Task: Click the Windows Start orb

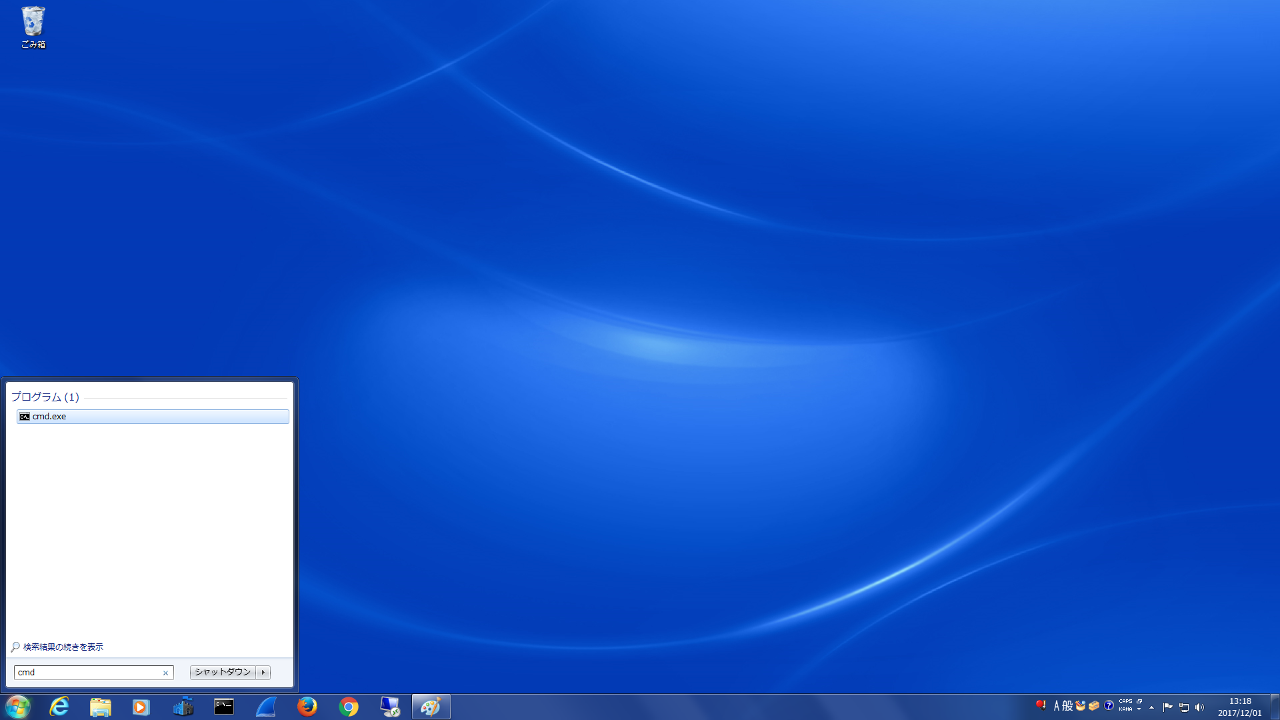Action: 17,707
